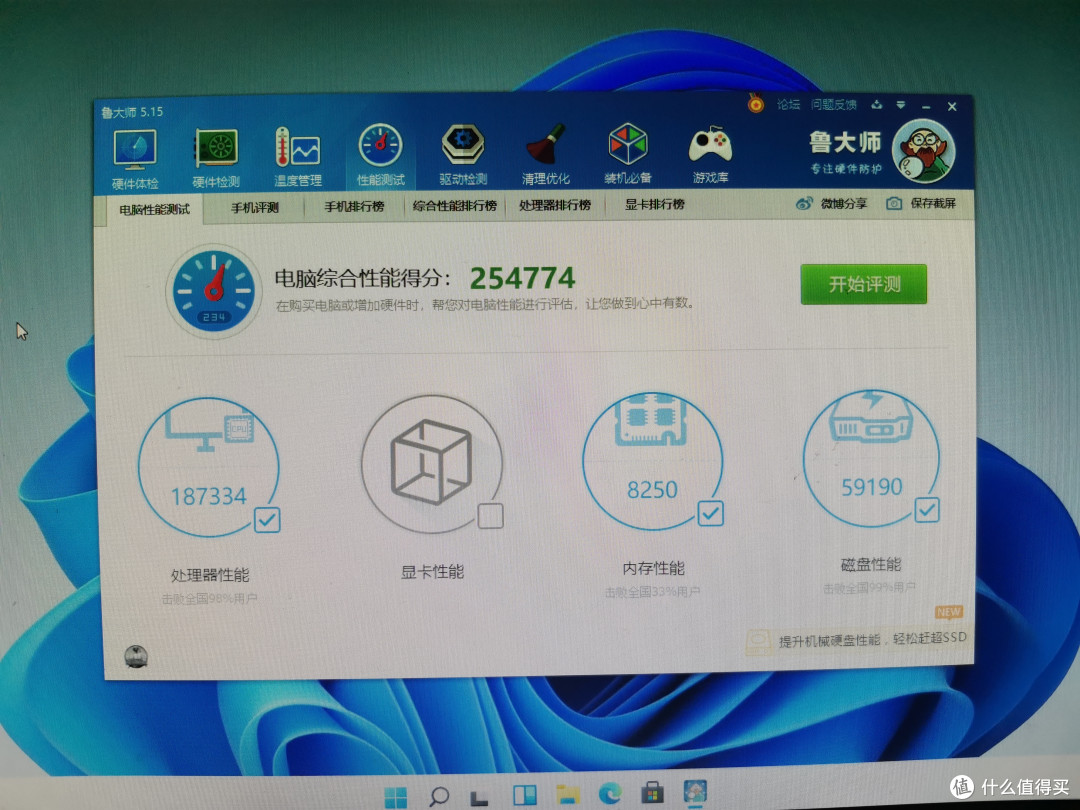The image size is (1080, 810).
Task: Open the 硬件检测 hardware detection section
Action: [216, 158]
